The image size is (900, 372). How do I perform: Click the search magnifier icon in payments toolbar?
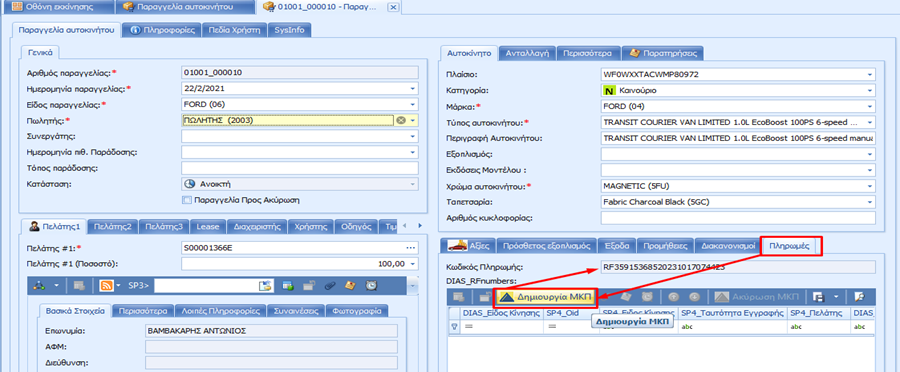click(859, 297)
